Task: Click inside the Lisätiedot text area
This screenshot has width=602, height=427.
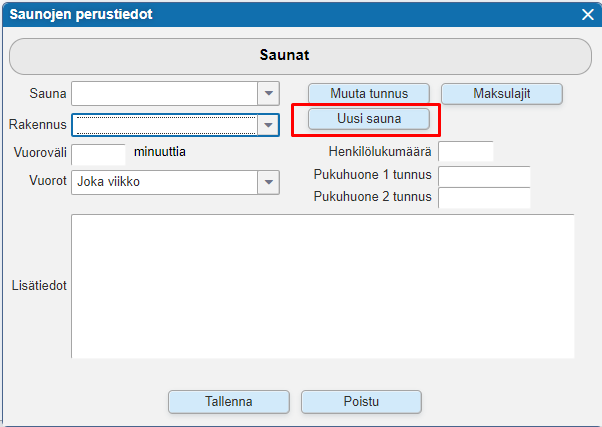Action: pyautogui.click(x=322, y=286)
